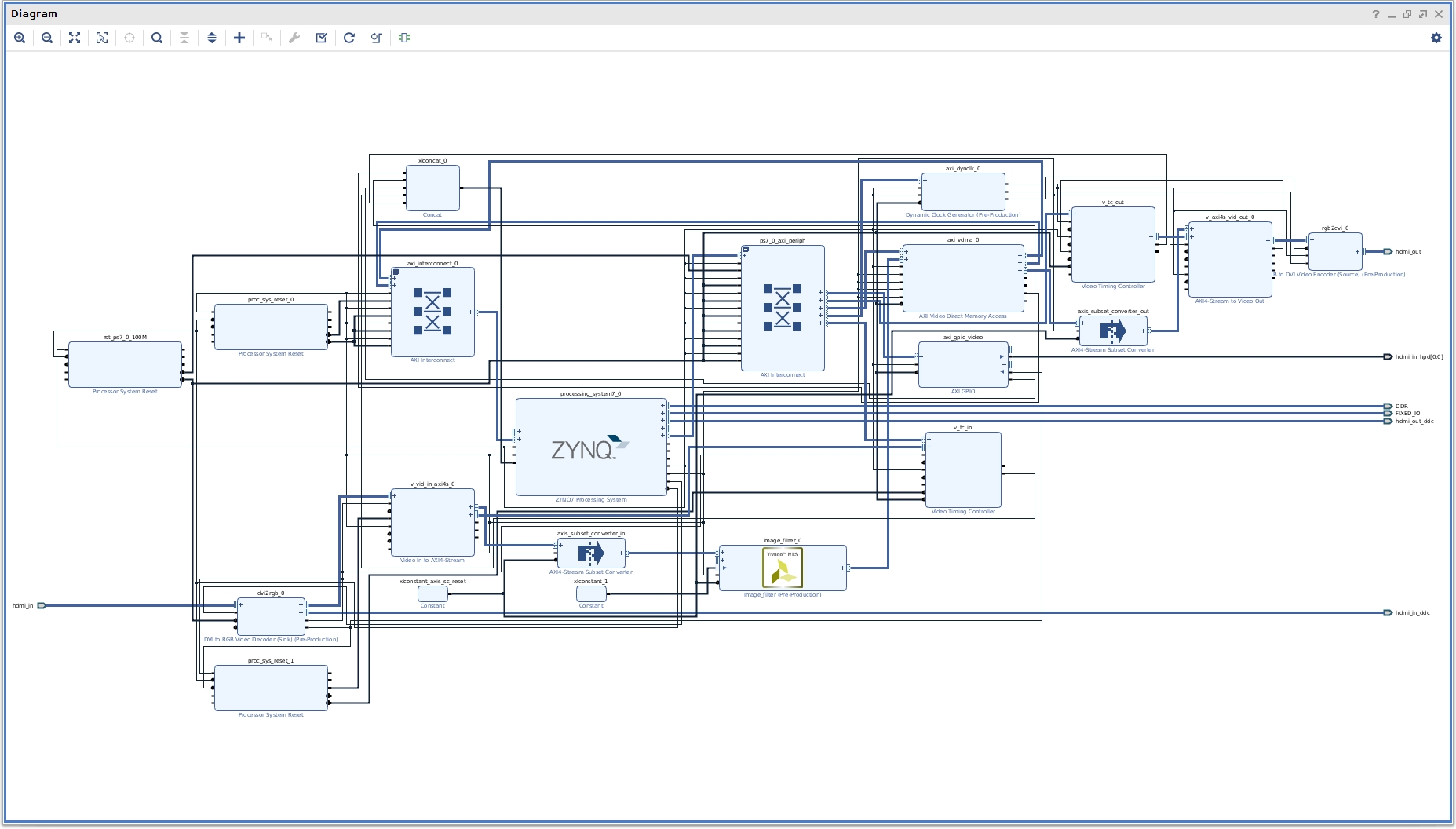This screenshot has height=829, width=1456.
Task: Click the Optimize Routing icon
Action: tap(377, 38)
